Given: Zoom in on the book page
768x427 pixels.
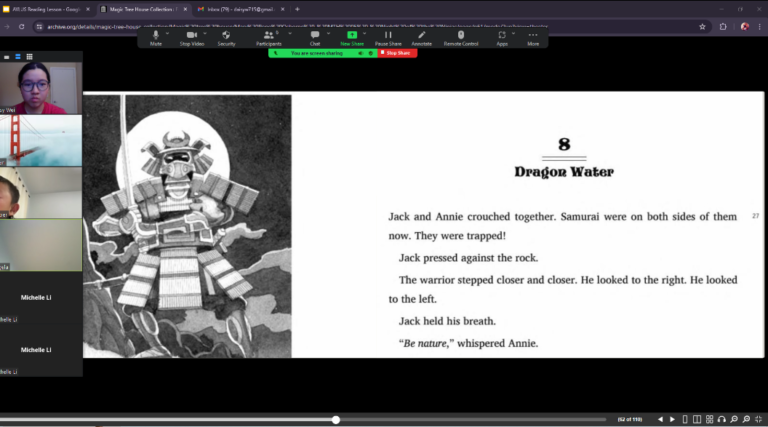Looking at the screenshot, I should click(746, 419).
